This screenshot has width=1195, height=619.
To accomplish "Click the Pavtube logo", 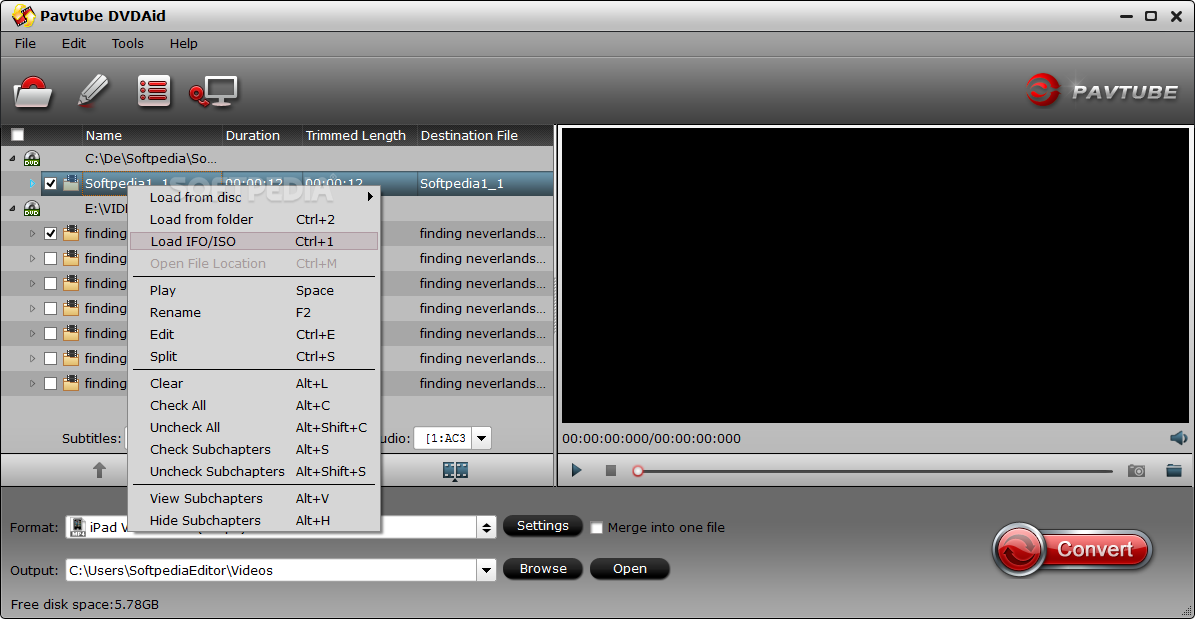I will (x=1102, y=91).
